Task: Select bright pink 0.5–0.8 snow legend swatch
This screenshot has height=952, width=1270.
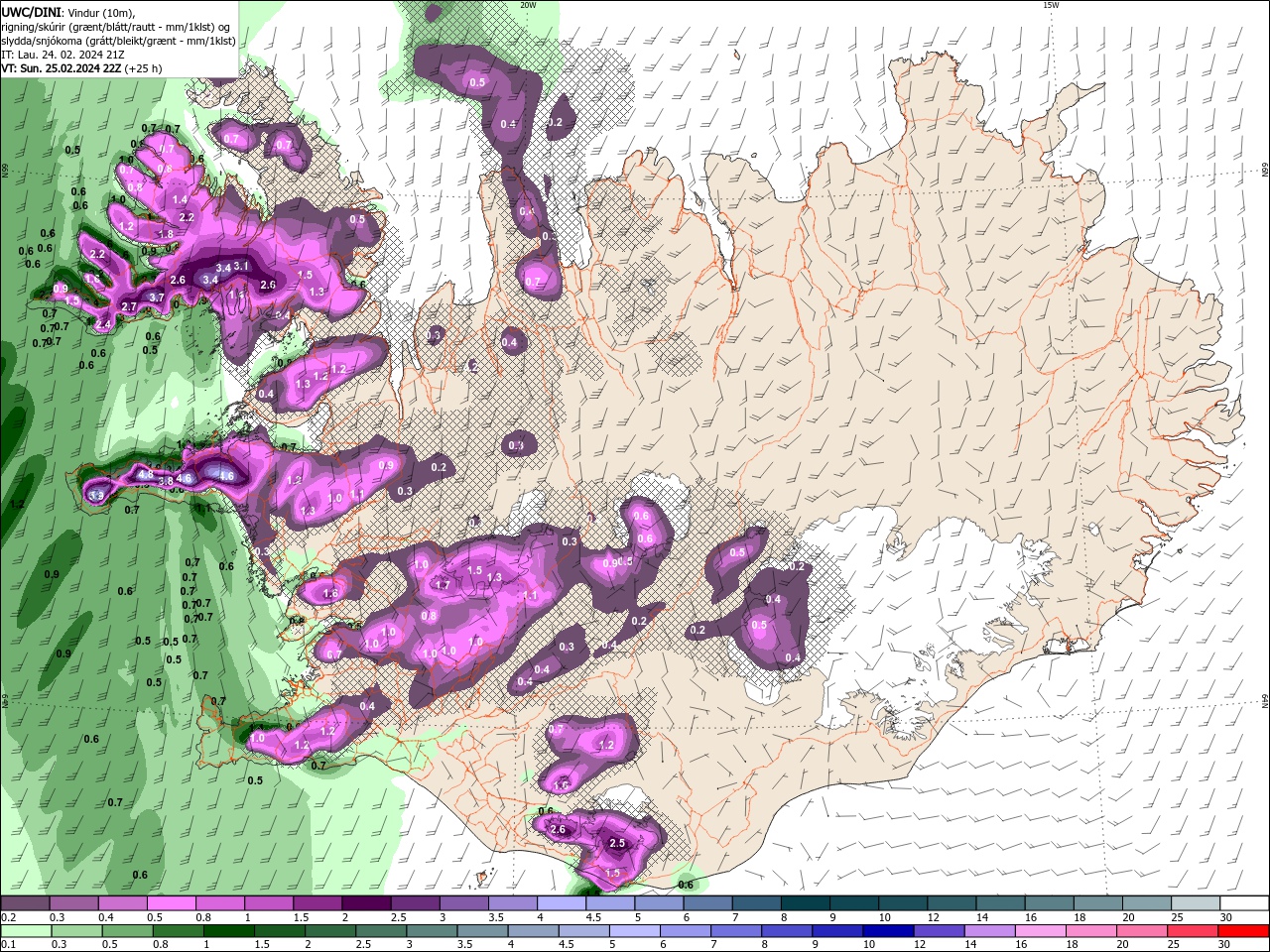Action: pyautogui.click(x=171, y=903)
